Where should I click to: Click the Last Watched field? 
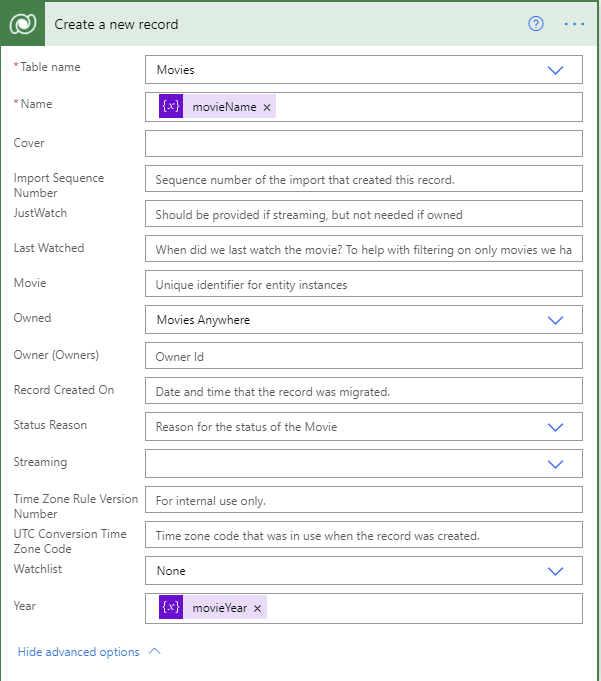pos(364,248)
